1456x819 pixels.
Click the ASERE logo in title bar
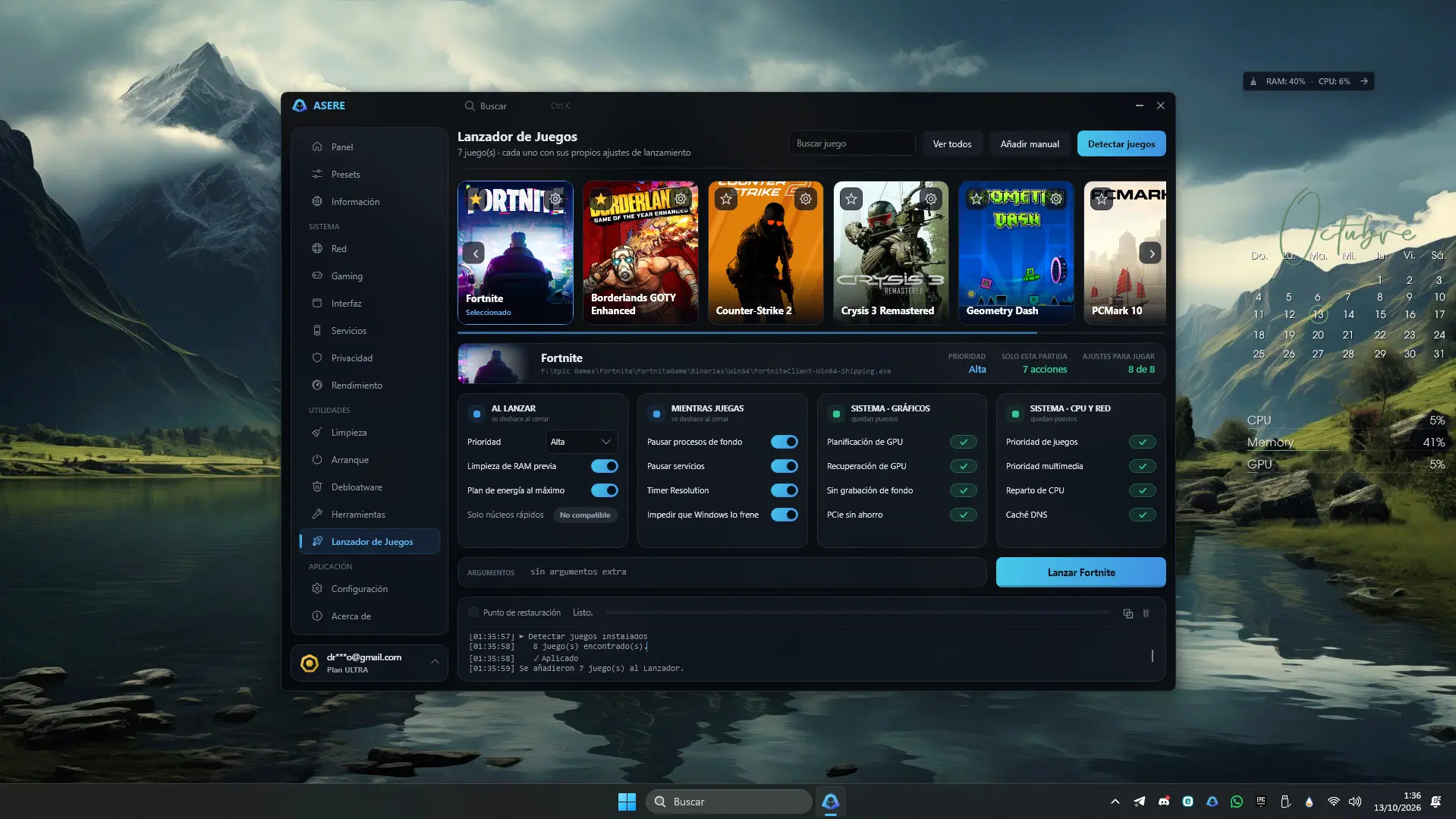click(x=300, y=106)
